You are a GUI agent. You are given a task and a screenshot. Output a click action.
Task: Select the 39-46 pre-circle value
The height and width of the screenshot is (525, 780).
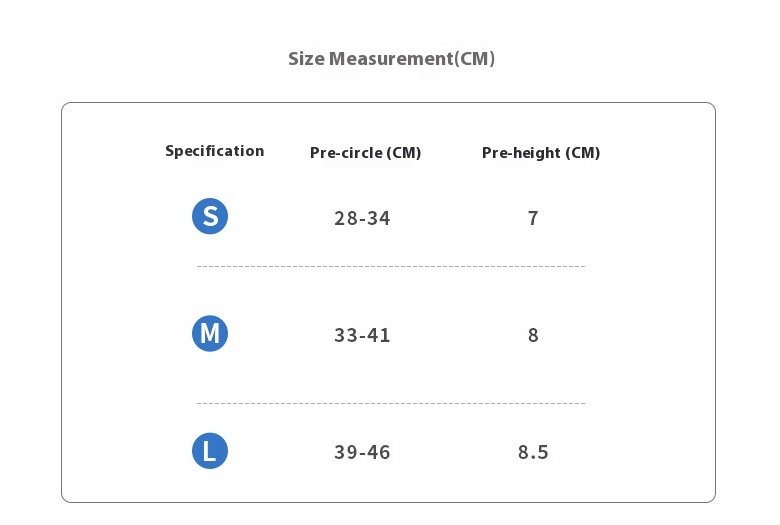coord(362,452)
